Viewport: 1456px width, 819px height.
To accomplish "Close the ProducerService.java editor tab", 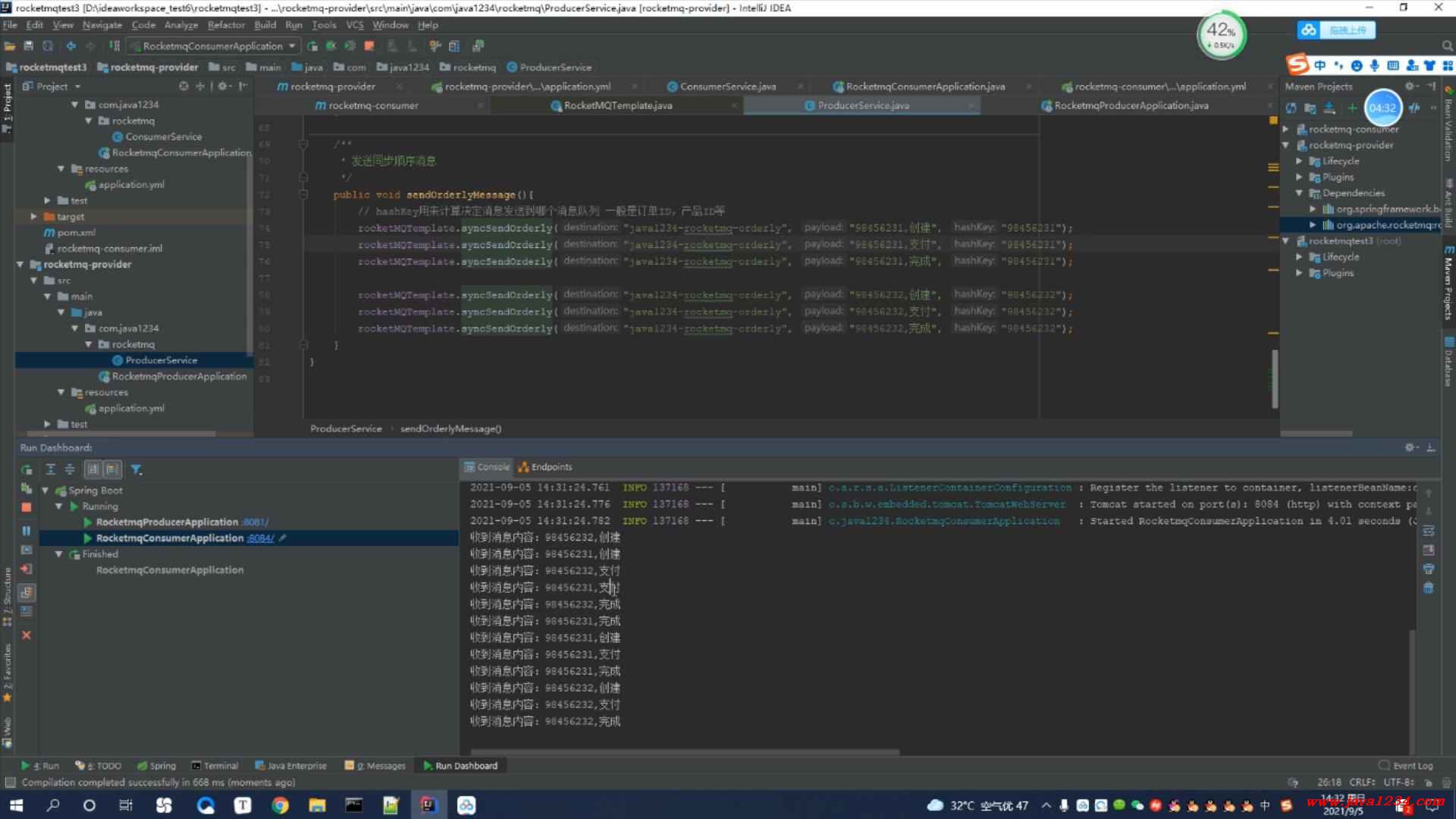I will (x=971, y=105).
